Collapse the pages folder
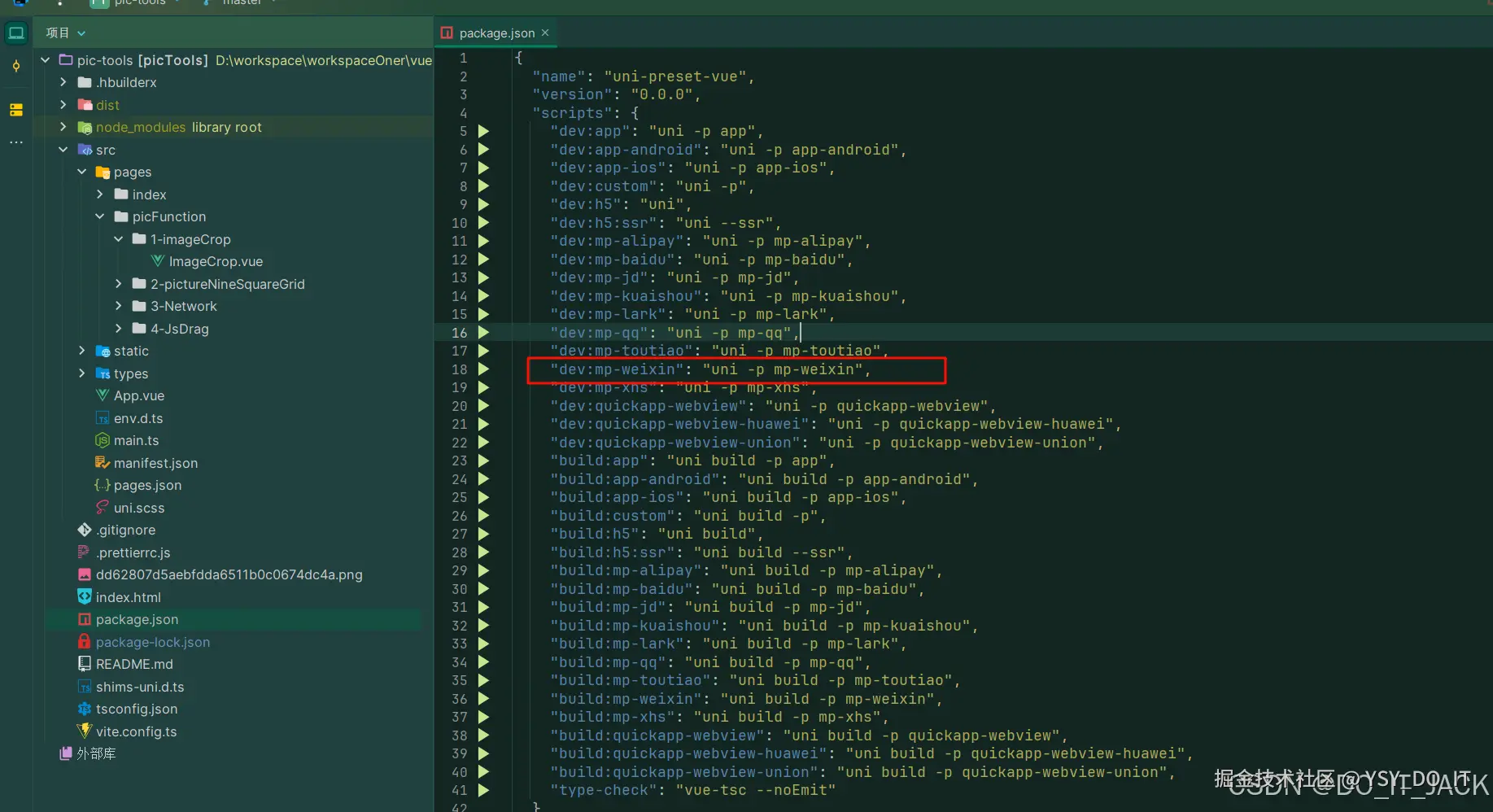The width and height of the screenshot is (1493, 812). [x=81, y=172]
